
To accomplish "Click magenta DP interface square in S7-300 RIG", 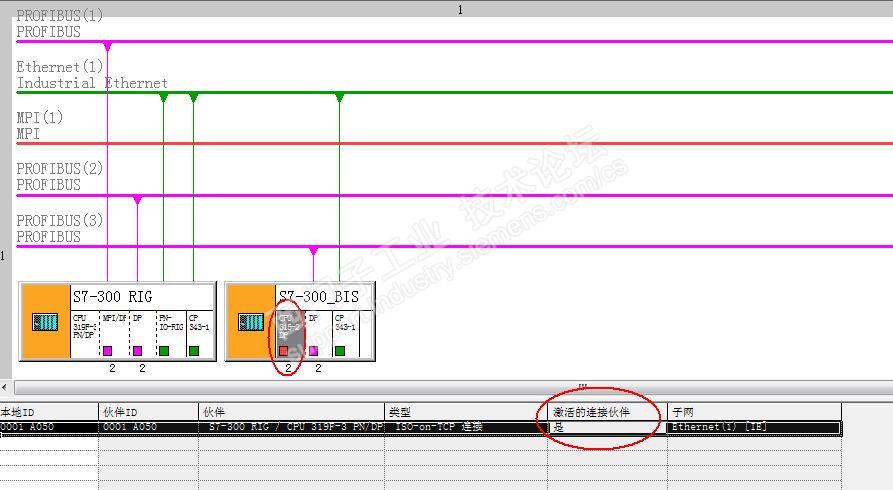I will [137, 351].
